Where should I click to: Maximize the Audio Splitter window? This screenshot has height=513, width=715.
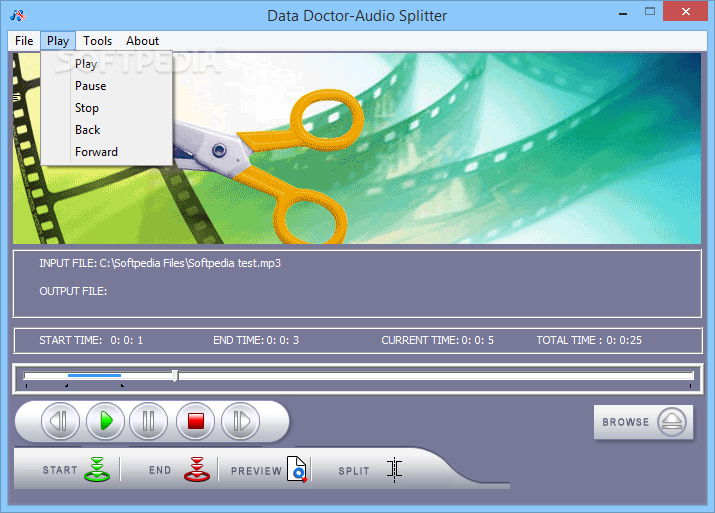[650, 12]
